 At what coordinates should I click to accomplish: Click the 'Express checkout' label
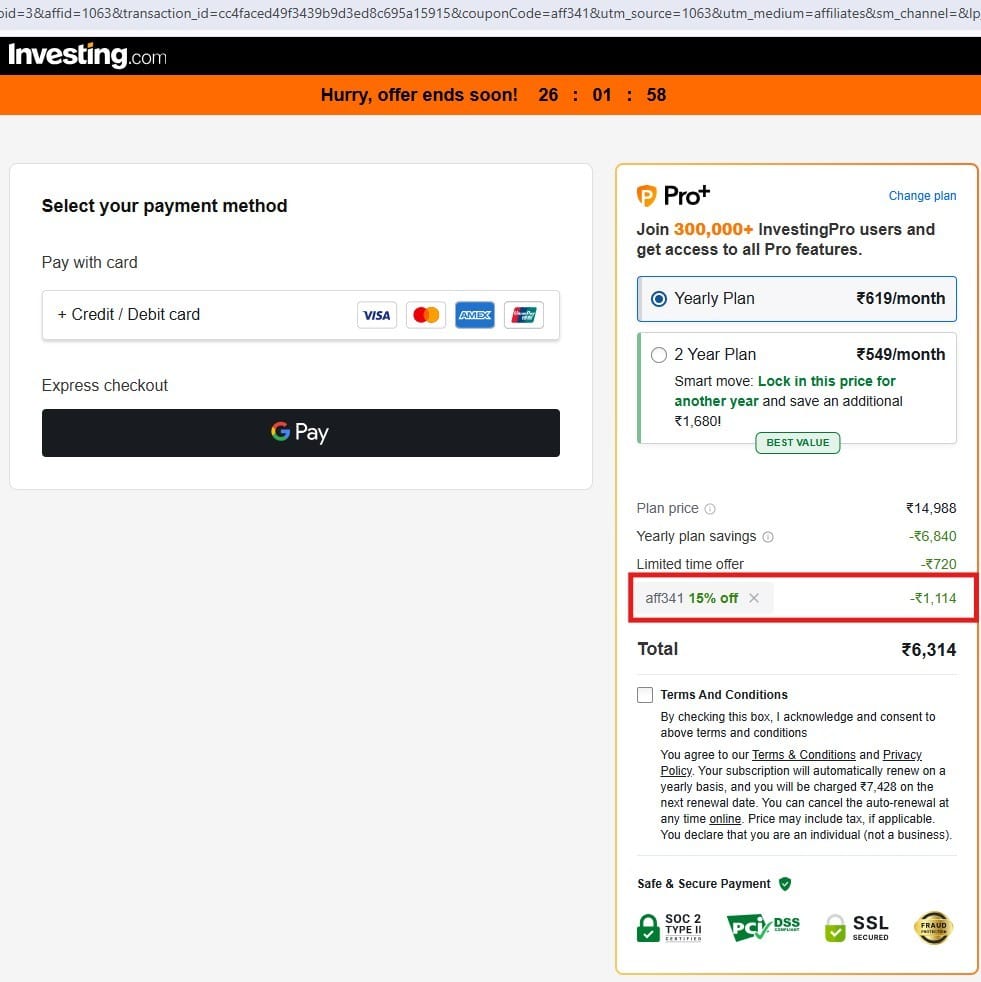coord(105,385)
